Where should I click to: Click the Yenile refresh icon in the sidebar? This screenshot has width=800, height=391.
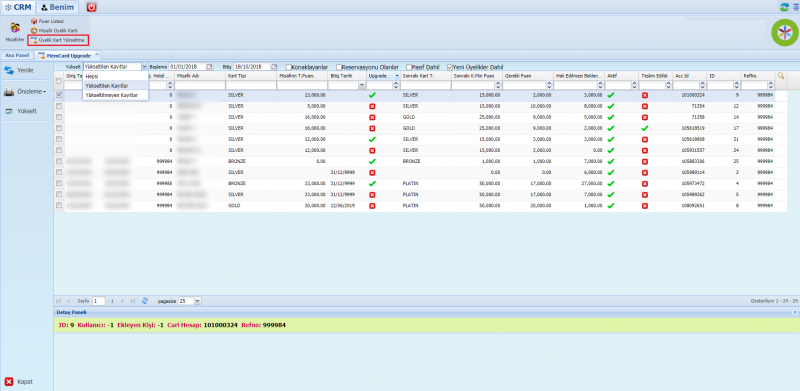coord(9,70)
